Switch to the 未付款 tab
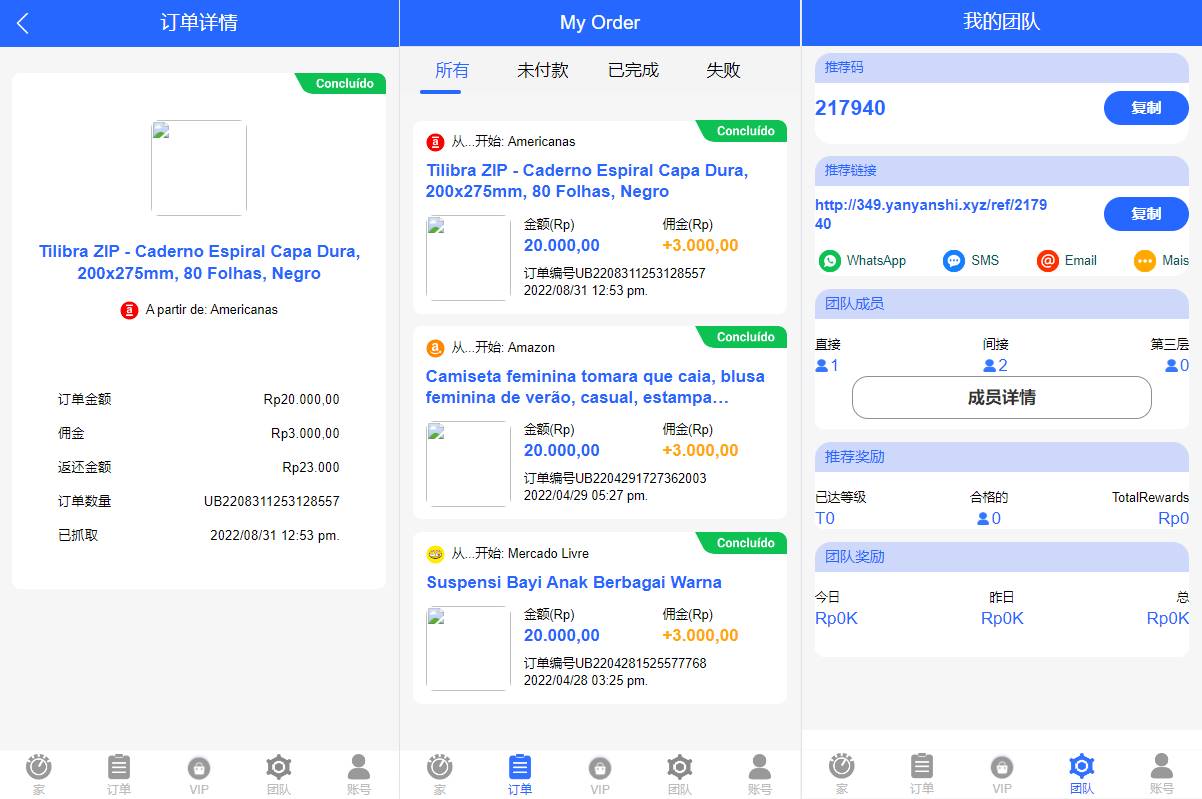Image resolution: width=1202 pixels, height=799 pixels. pos(542,70)
